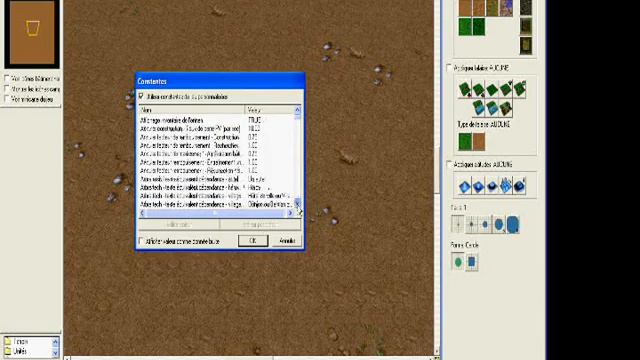This screenshot has height=360, width=640.
Task: Tick the second checkbox below the minimap
Action: [x=7, y=89]
